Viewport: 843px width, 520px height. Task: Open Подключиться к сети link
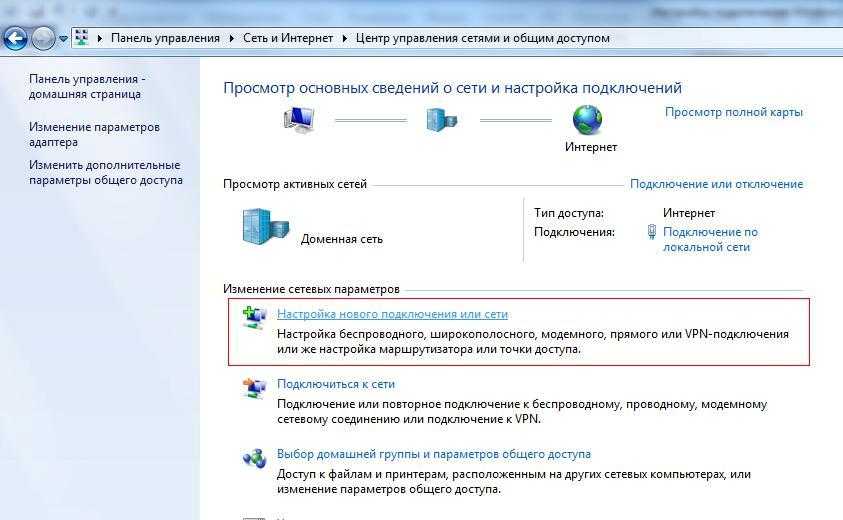click(x=336, y=384)
